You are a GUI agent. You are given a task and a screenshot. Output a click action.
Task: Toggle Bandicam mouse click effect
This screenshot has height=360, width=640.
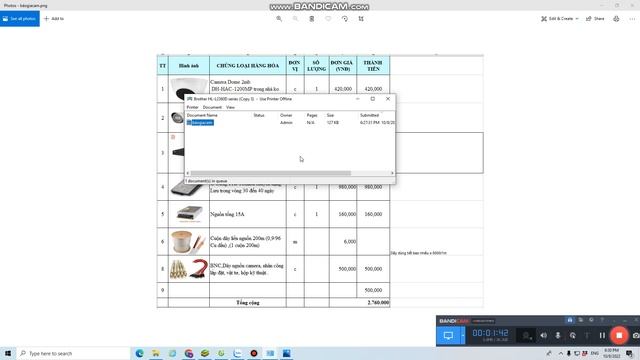coord(573,336)
